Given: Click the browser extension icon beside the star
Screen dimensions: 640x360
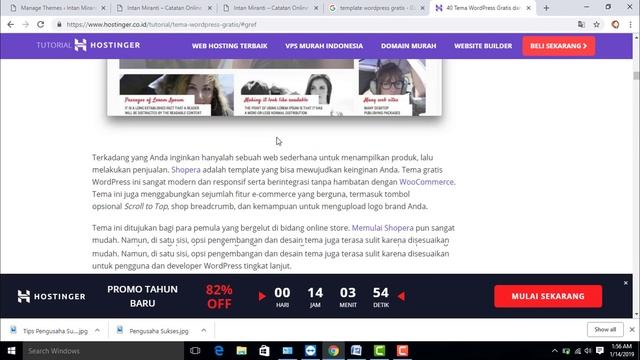Looking at the screenshot, I should tap(615, 24).
